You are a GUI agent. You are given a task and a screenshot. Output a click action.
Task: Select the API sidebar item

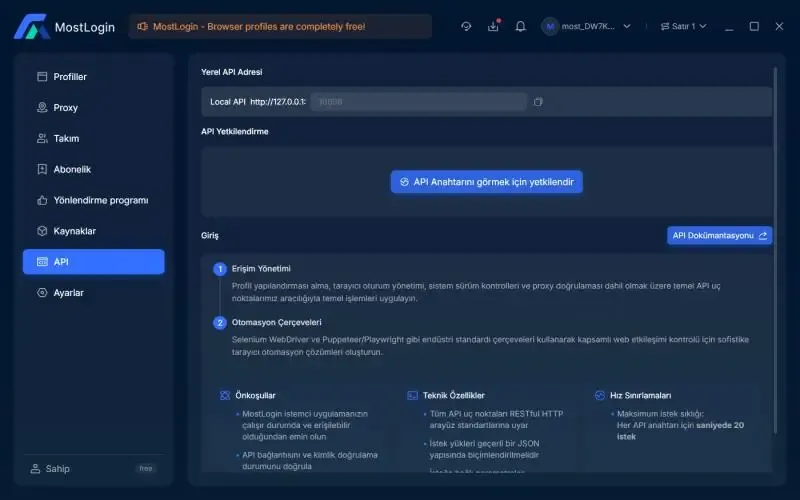94,262
